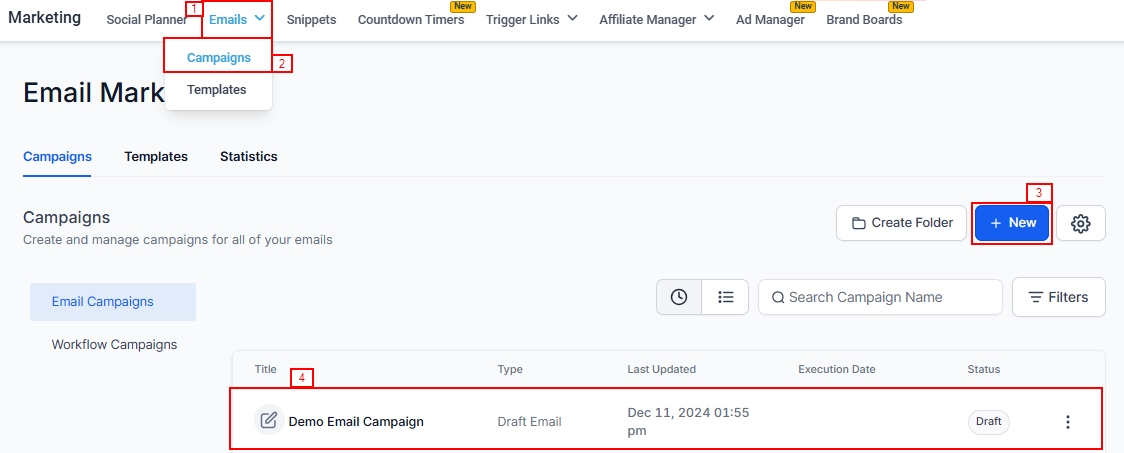1124x453 pixels.
Task: Click the Search Campaign Name field
Action: pyautogui.click(x=880, y=297)
